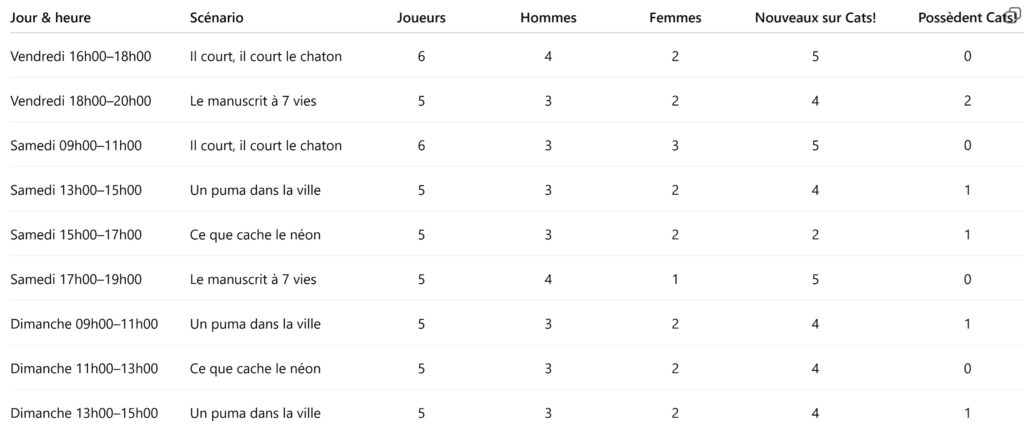1024x438 pixels.
Task: Select the "Dimanche 09h00–11h00" time slot cell
Action: (x=84, y=324)
